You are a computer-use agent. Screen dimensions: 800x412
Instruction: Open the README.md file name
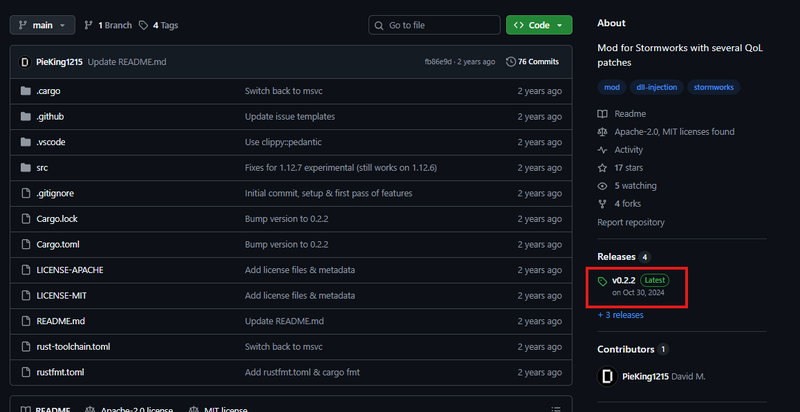click(x=61, y=321)
